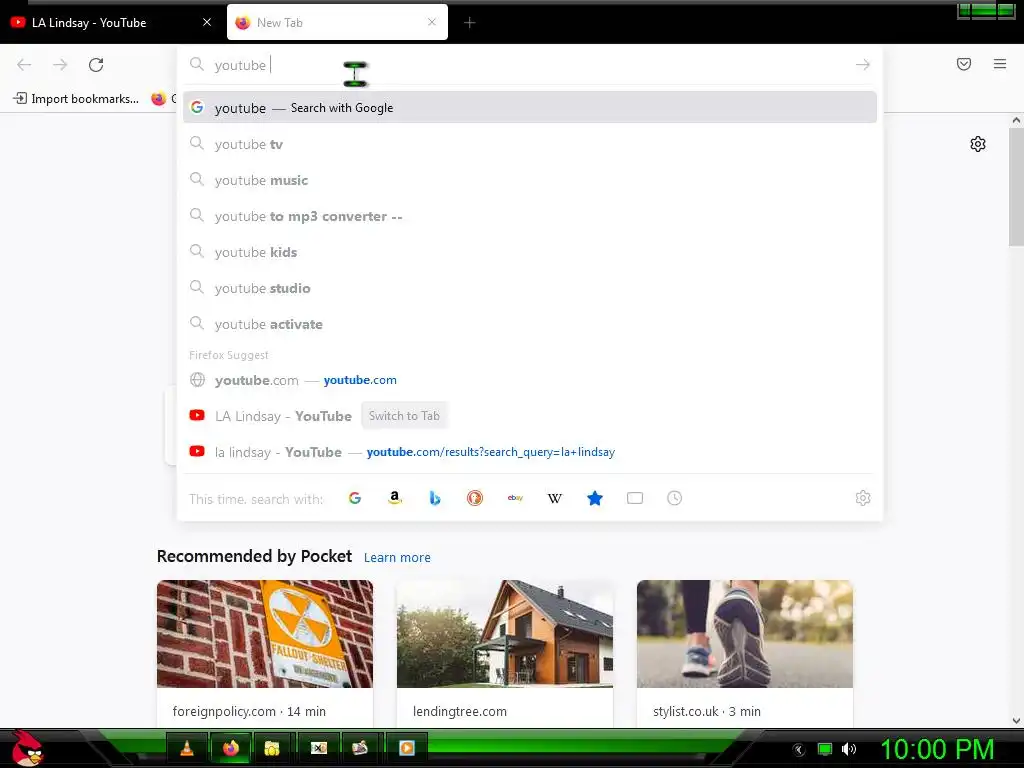
Task: Search this time with Amazon icon
Action: (394, 498)
